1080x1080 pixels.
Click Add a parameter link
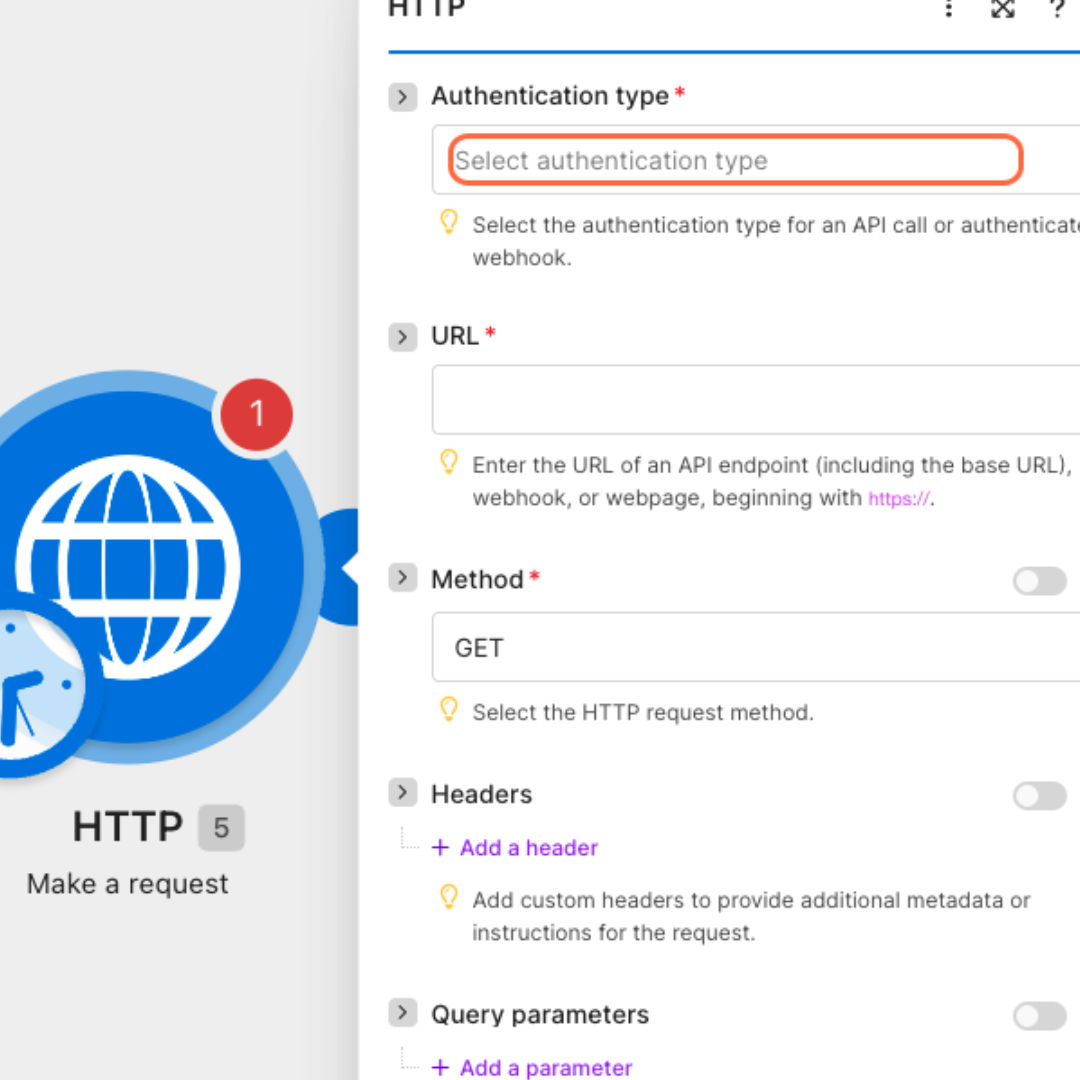pyautogui.click(x=546, y=1068)
